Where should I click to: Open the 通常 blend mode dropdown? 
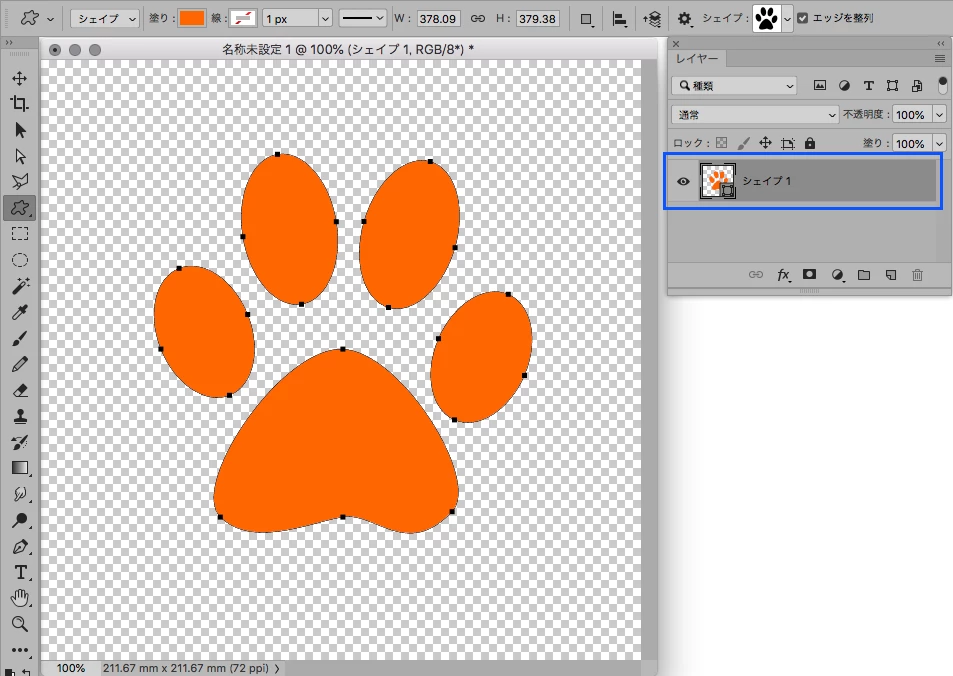click(755, 114)
